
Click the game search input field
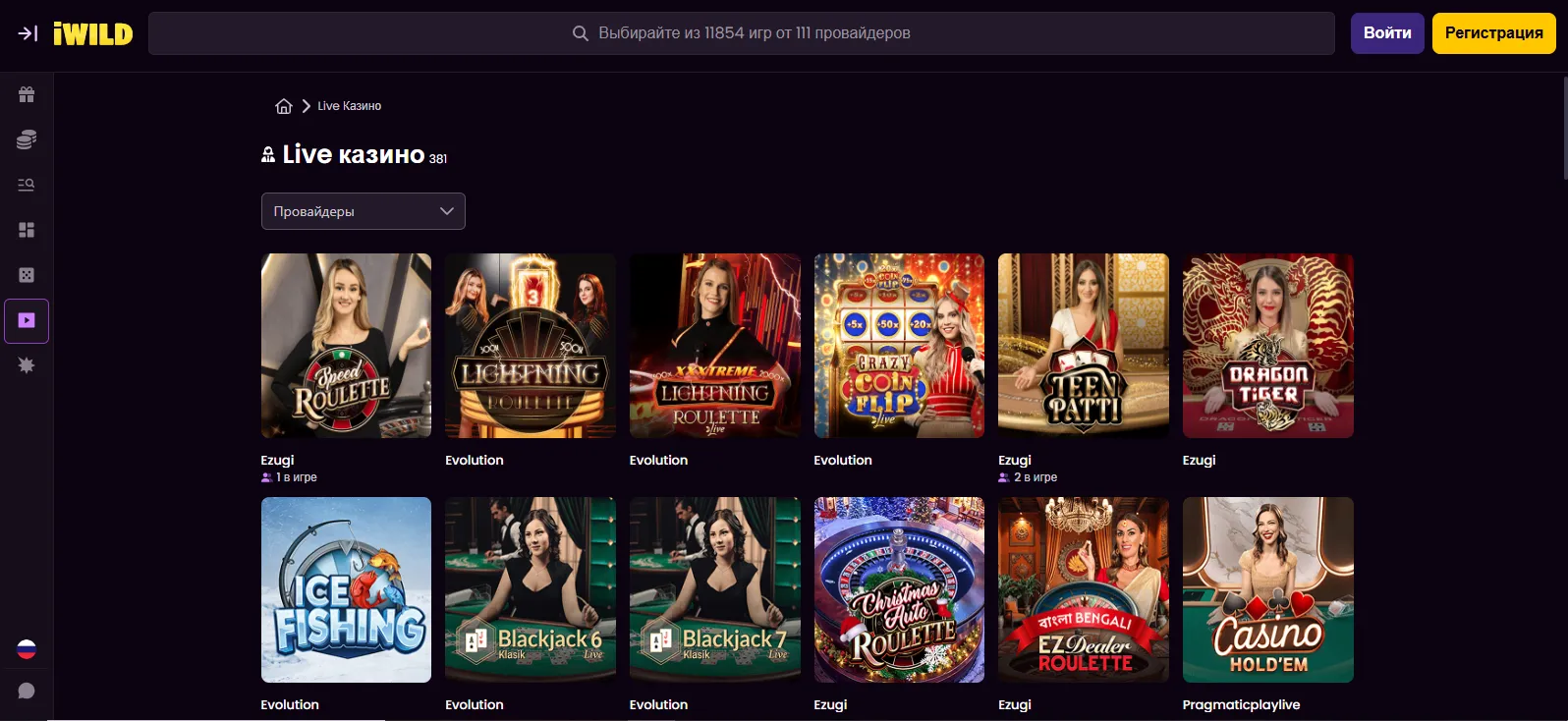pos(742,33)
